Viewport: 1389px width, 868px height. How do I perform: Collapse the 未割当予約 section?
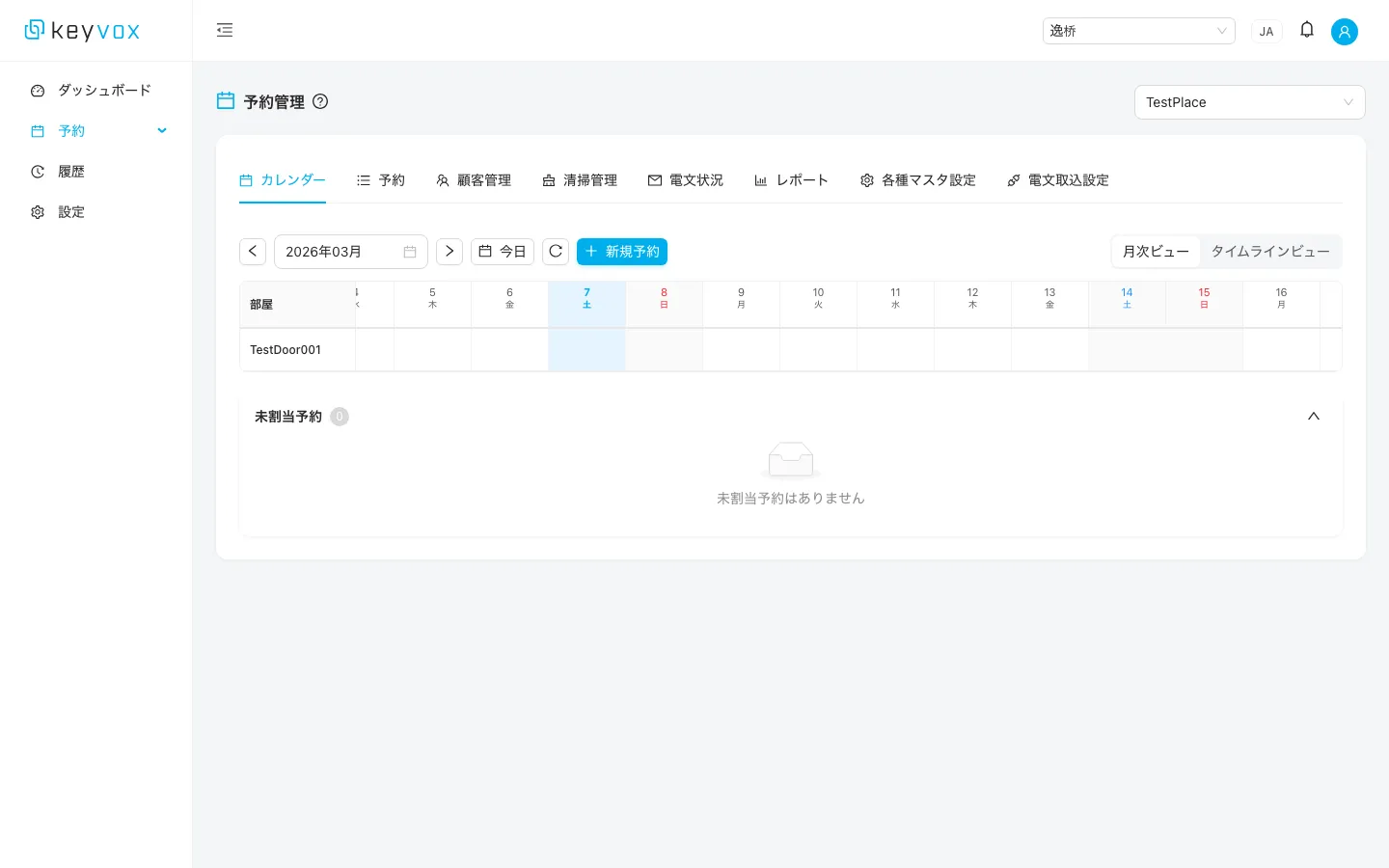pyautogui.click(x=1313, y=417)
